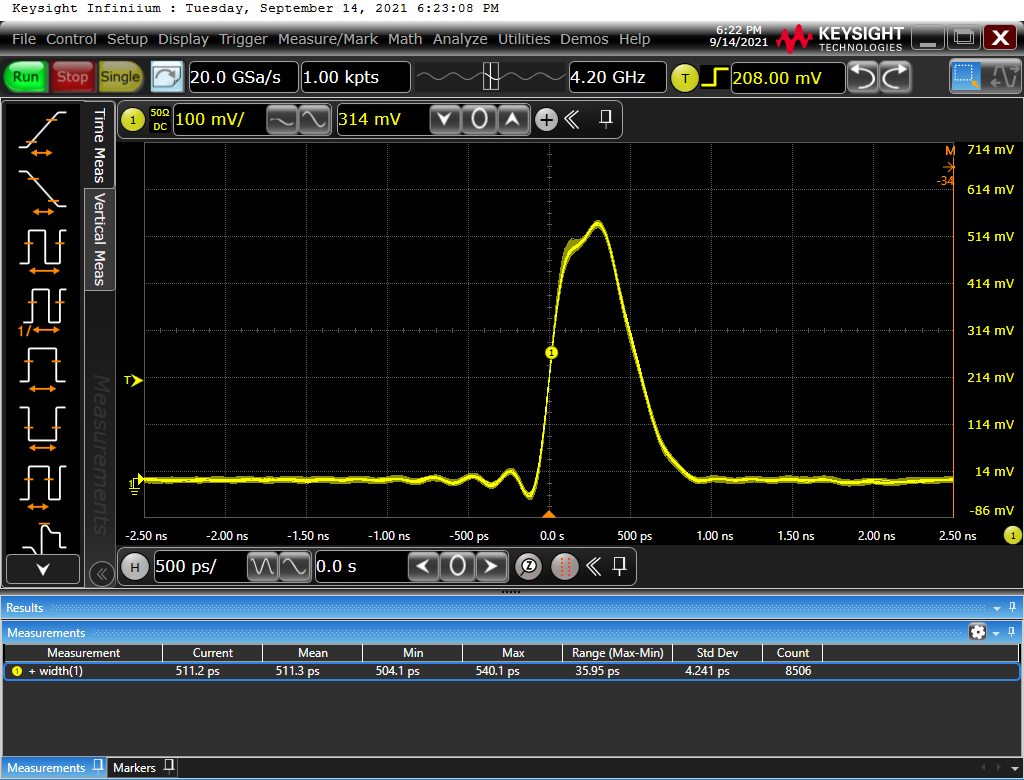Toggle the Single acquisition button
This screenshot has width=1024, height=780.
click(121, 77)
